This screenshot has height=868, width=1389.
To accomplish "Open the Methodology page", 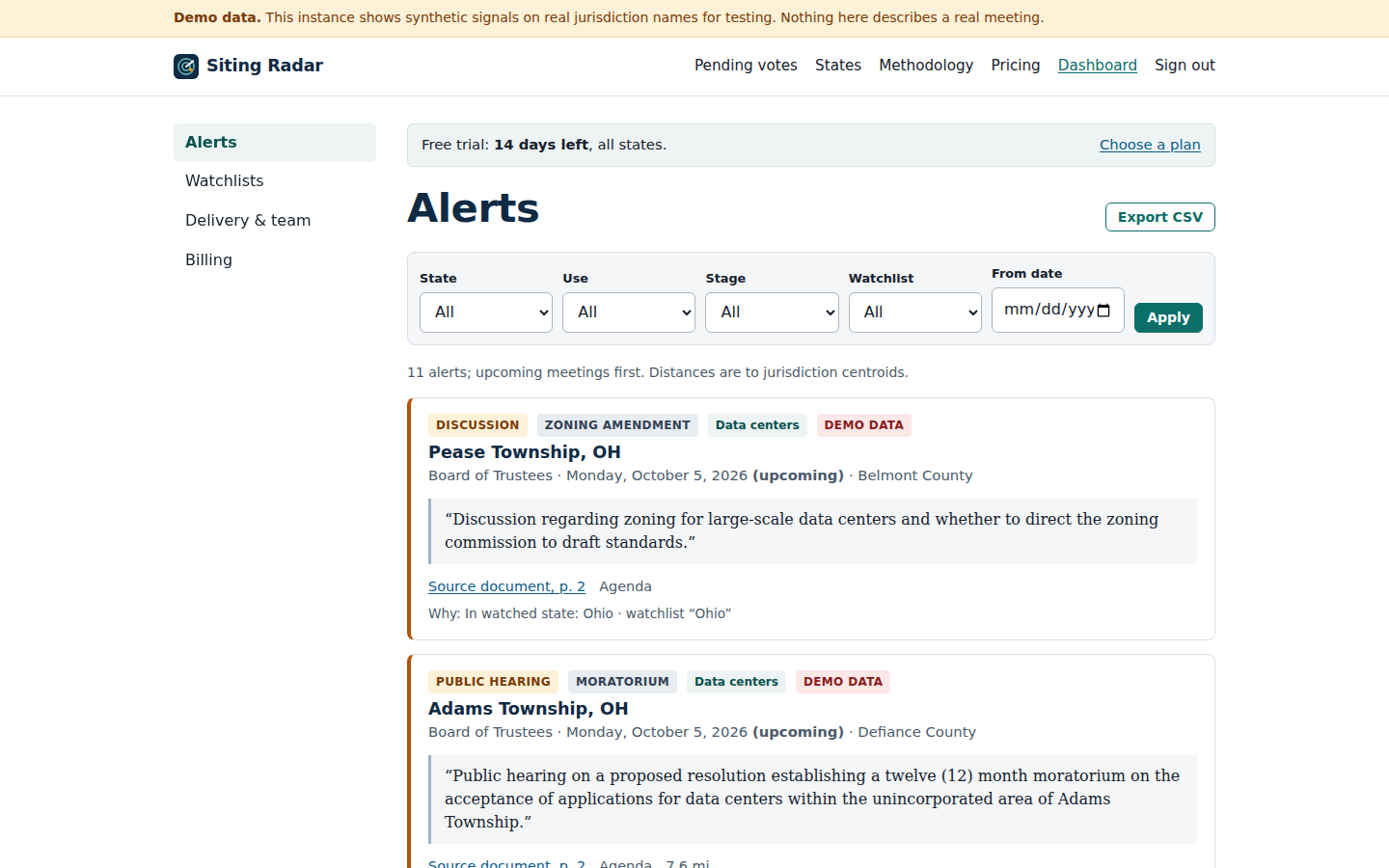I will (926, 66).
